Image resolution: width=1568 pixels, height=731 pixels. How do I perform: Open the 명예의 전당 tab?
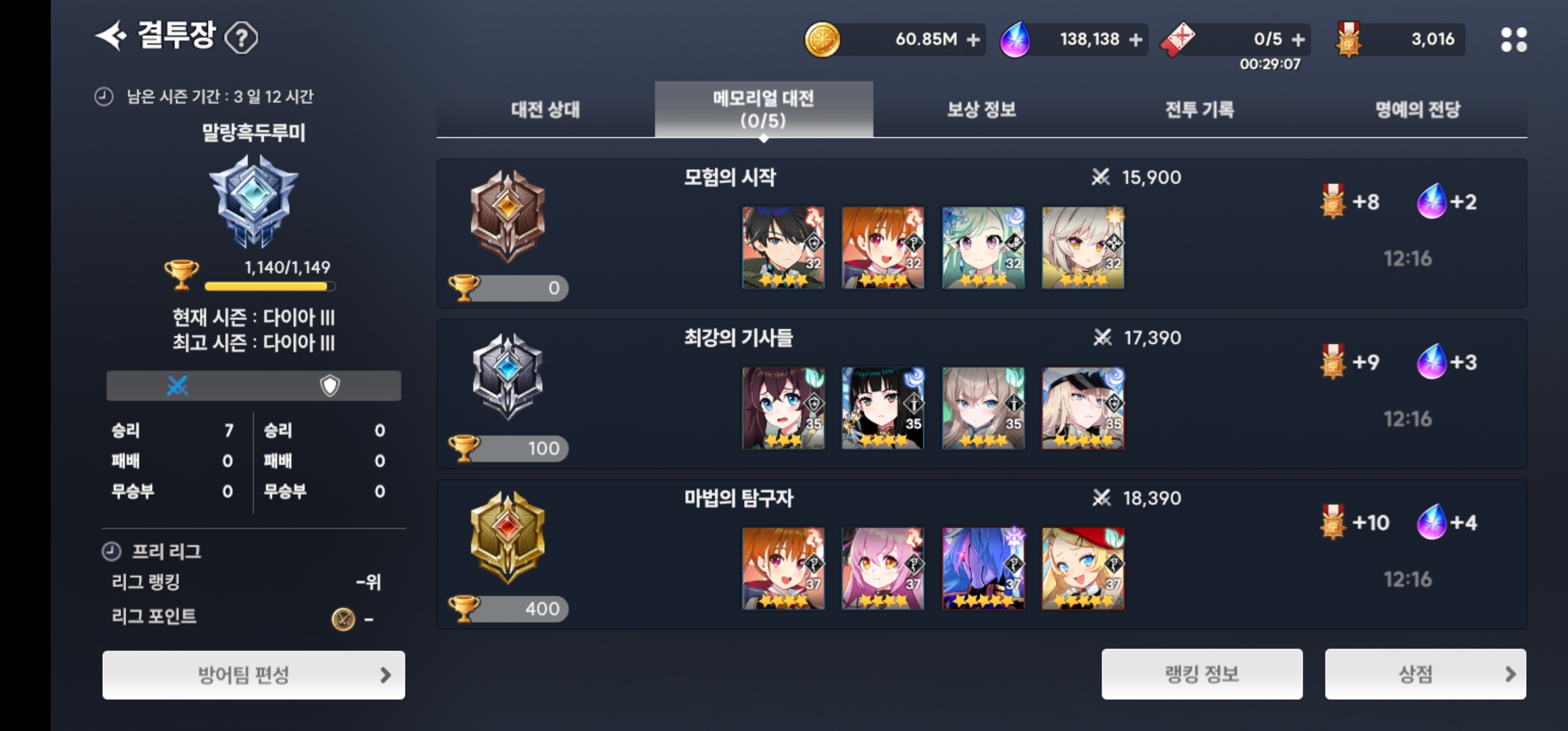[x=1418, y=110]
